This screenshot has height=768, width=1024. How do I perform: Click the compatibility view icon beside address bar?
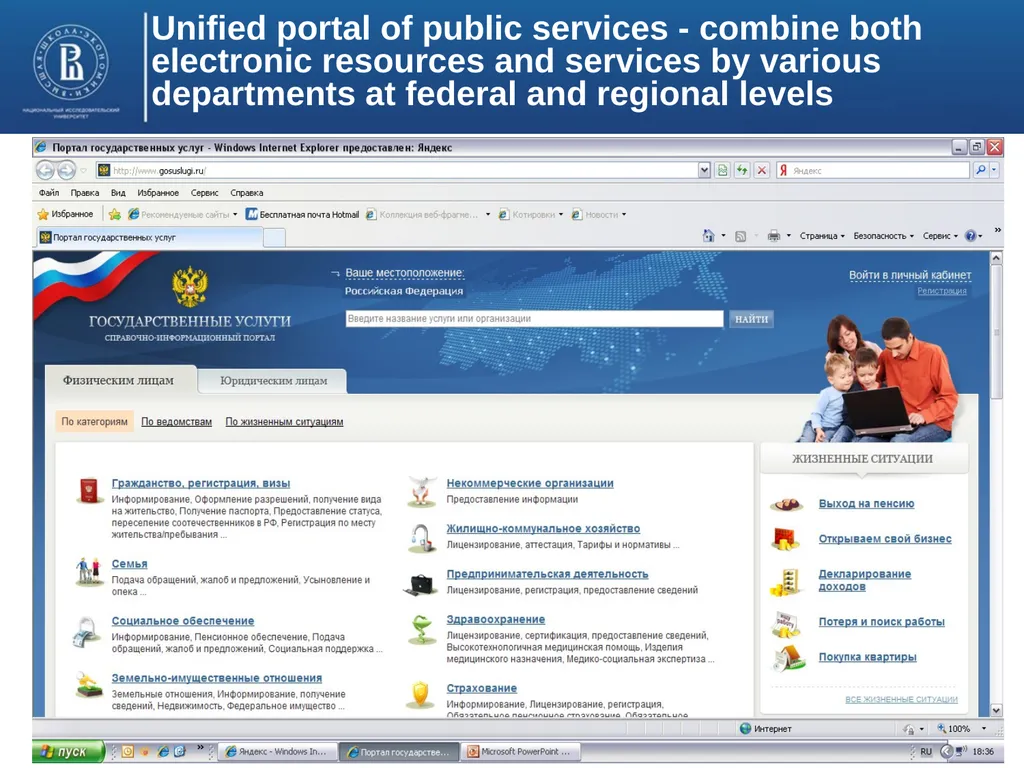(x=722, y=170)
